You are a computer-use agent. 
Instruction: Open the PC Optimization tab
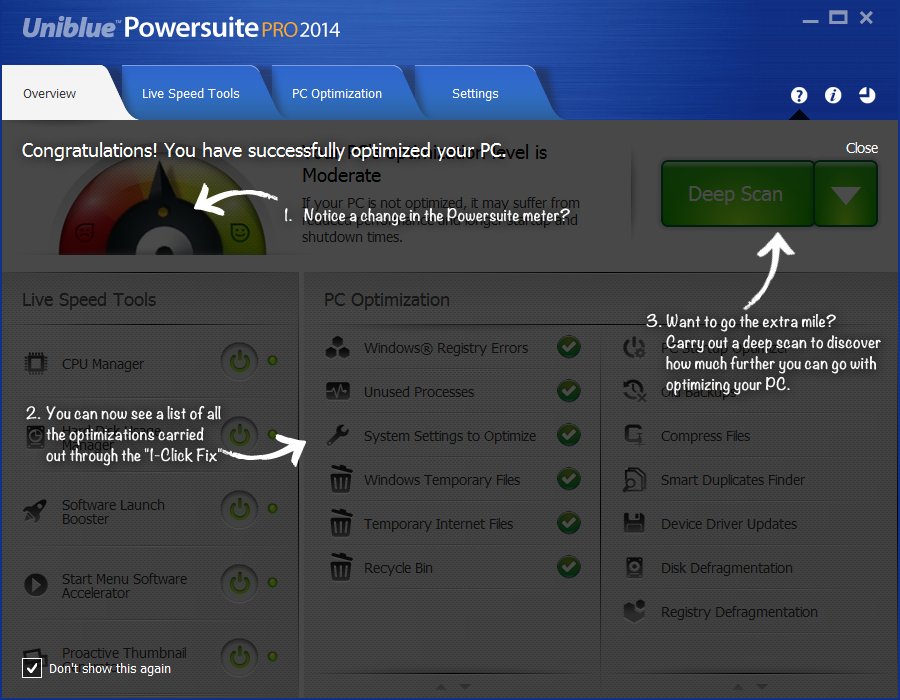pos(337,94)
